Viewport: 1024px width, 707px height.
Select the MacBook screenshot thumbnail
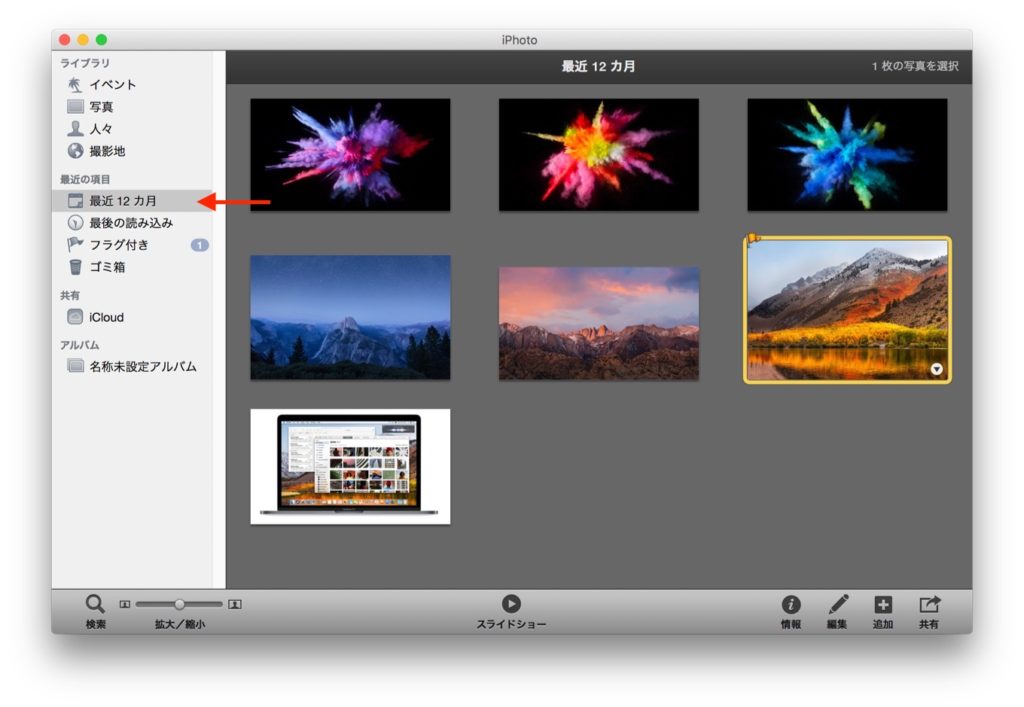point(350,466)
